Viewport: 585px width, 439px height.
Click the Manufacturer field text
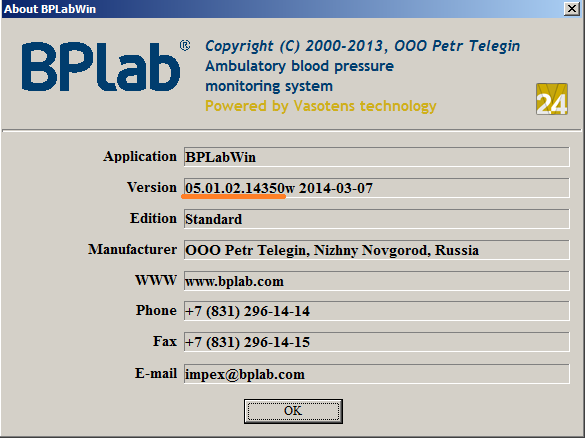click(x=376, y=250)
